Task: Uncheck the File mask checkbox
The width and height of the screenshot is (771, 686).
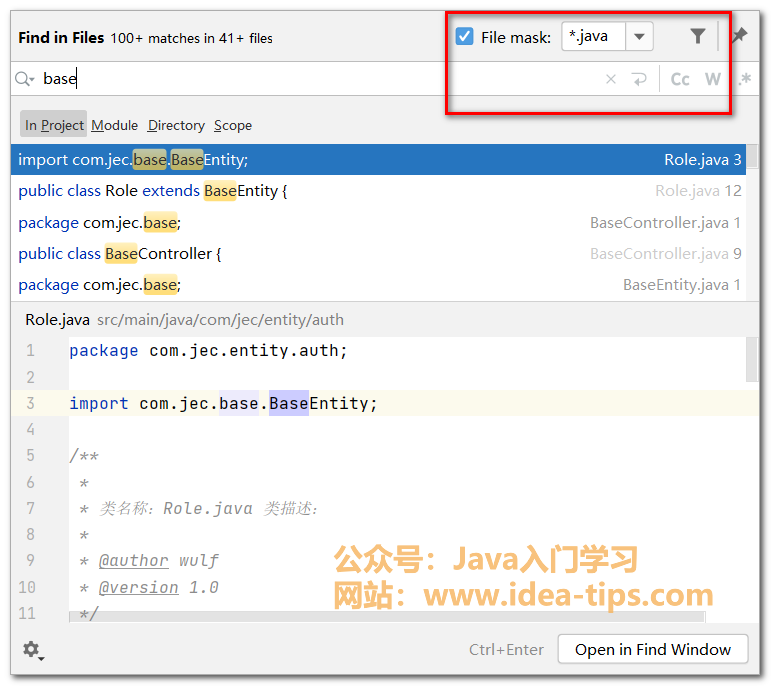Action: tap(464, 37)
